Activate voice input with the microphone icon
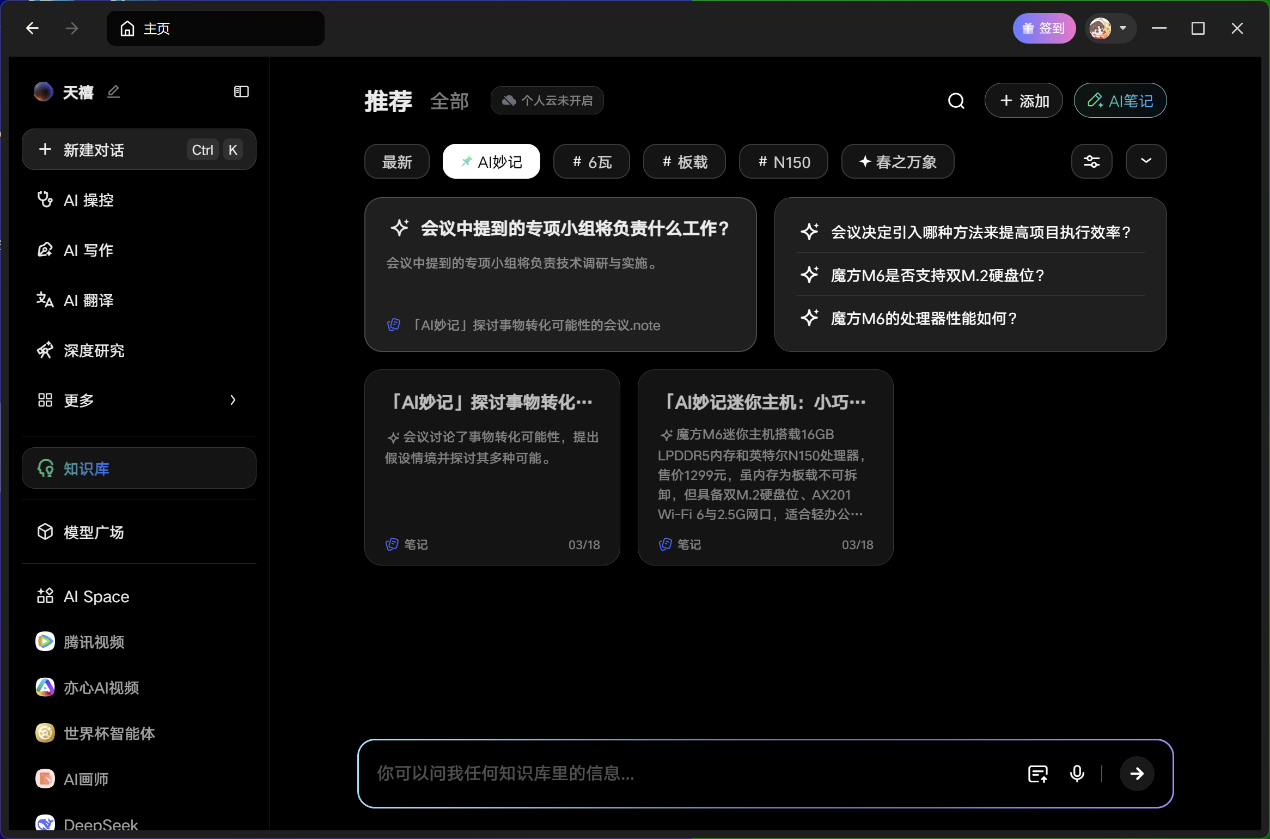Screen dimensions: 1270x839 tap(1077, 773)
